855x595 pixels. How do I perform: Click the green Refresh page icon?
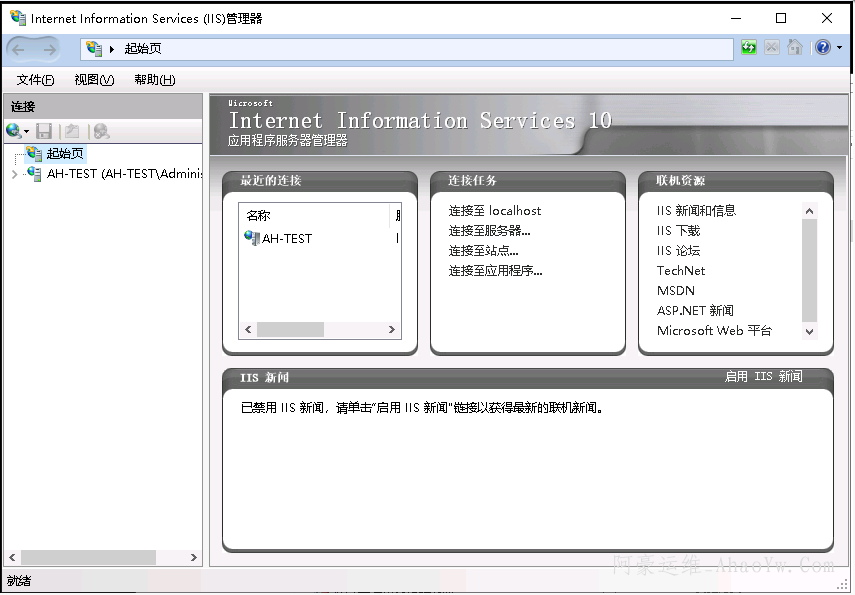pos(749,48)
